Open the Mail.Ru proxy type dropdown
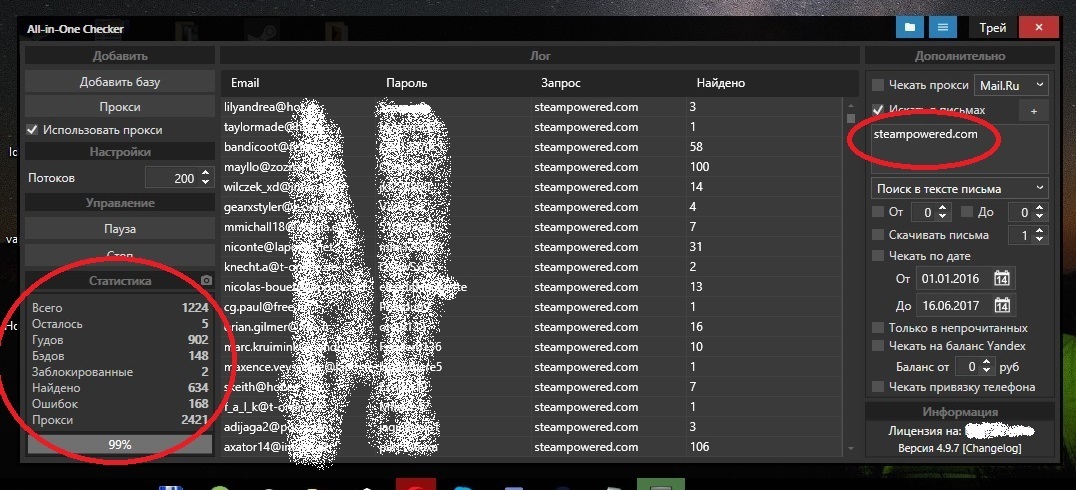The width and height of the screenshot is (1076, 490). [1011, 85]
